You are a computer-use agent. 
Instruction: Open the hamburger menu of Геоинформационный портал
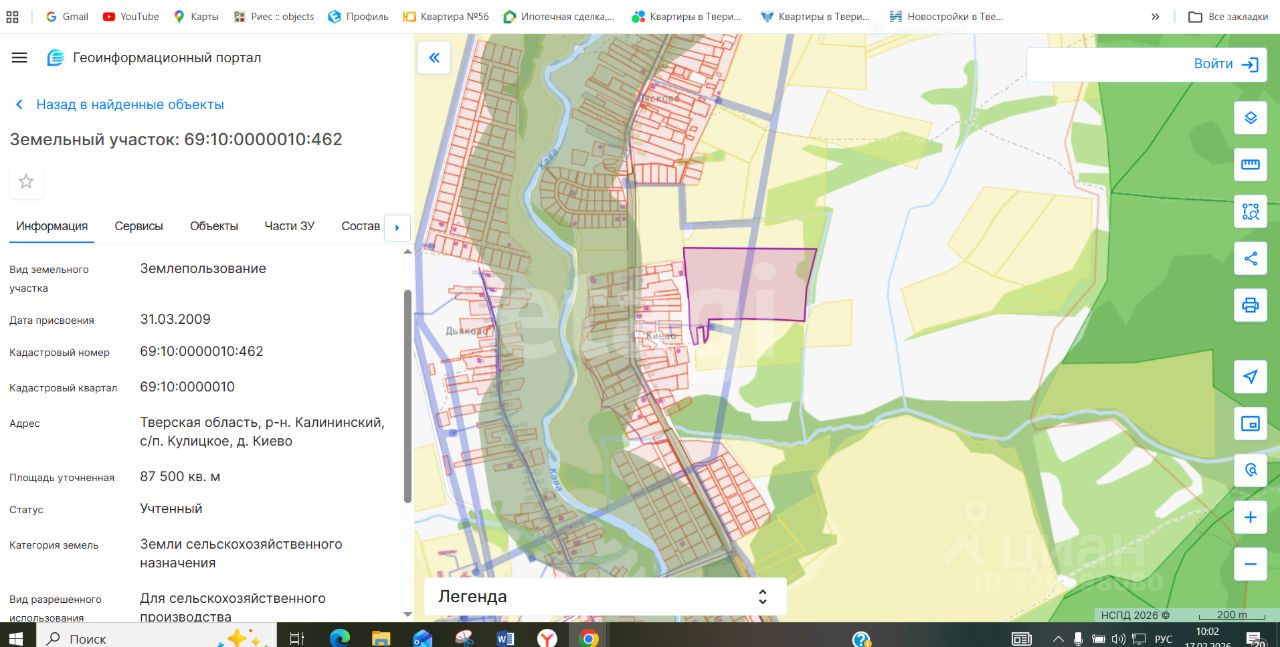click(19, 57)
